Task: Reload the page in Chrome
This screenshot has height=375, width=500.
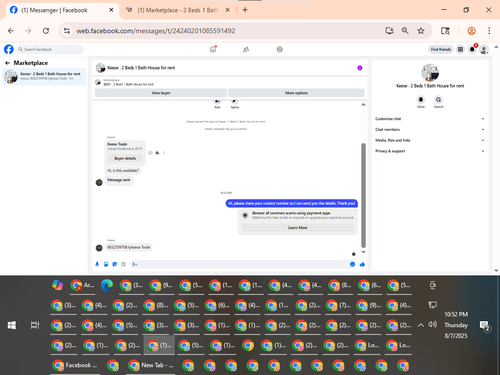Action: (46, 31)
